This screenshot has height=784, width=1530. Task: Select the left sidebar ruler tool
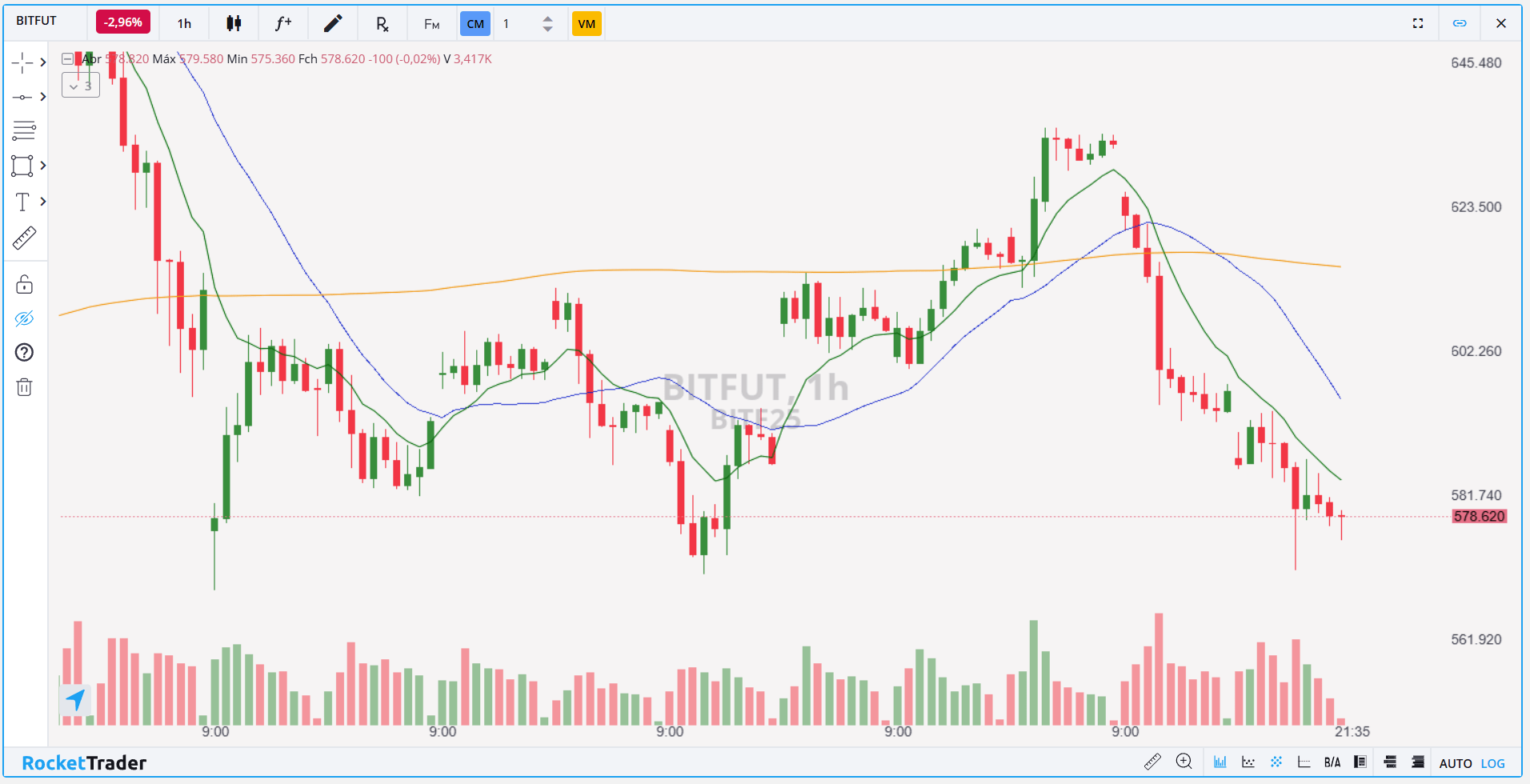click(x=24, y=238)
